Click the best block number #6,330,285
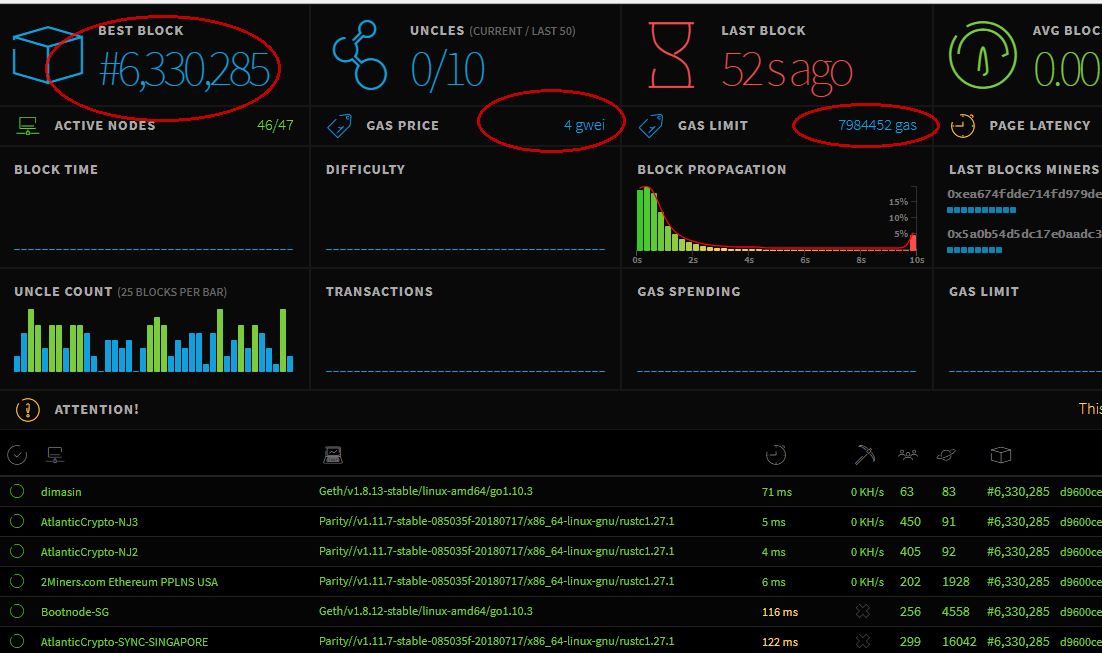The width and height of the screenshot is (1102, 653). pos(184,70)
